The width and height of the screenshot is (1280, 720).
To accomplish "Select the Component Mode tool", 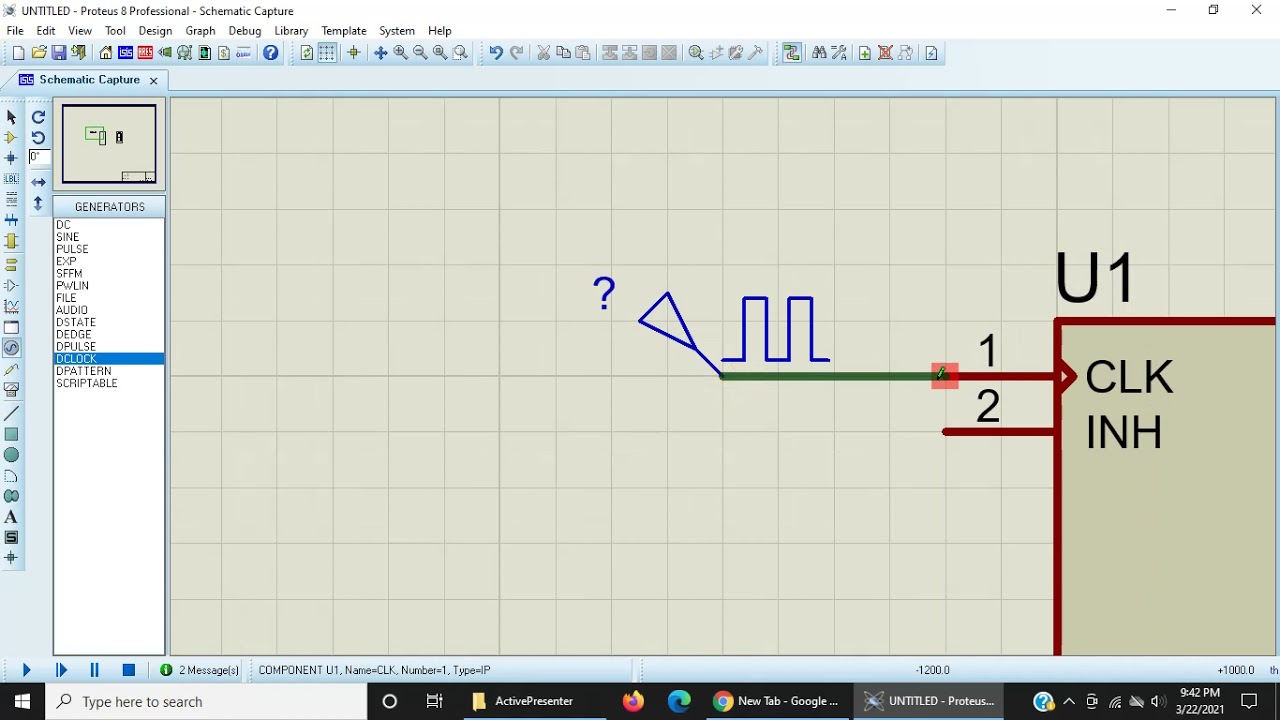I will coord(11,137).
